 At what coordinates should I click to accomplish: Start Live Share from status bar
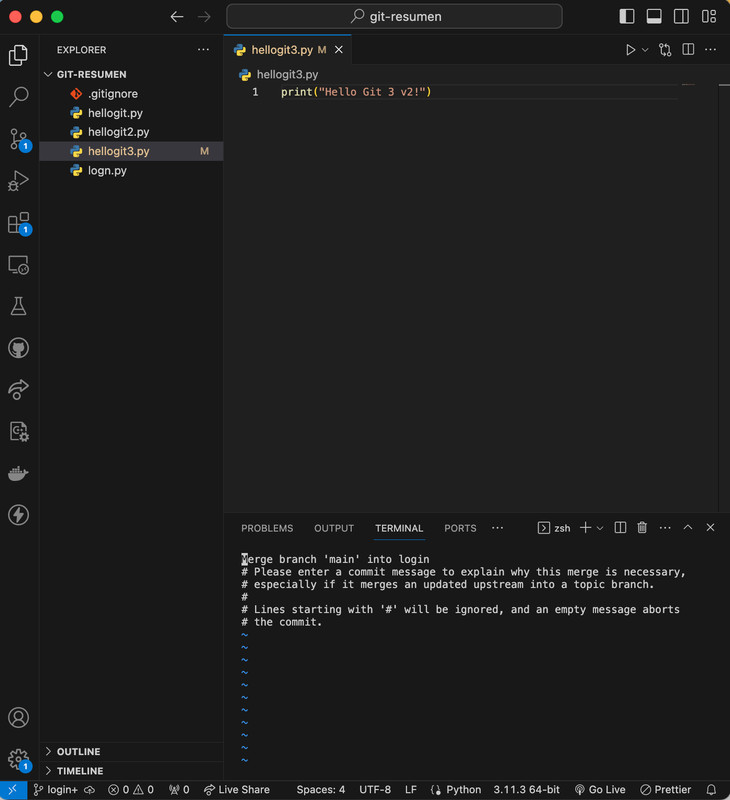point(237,790)
